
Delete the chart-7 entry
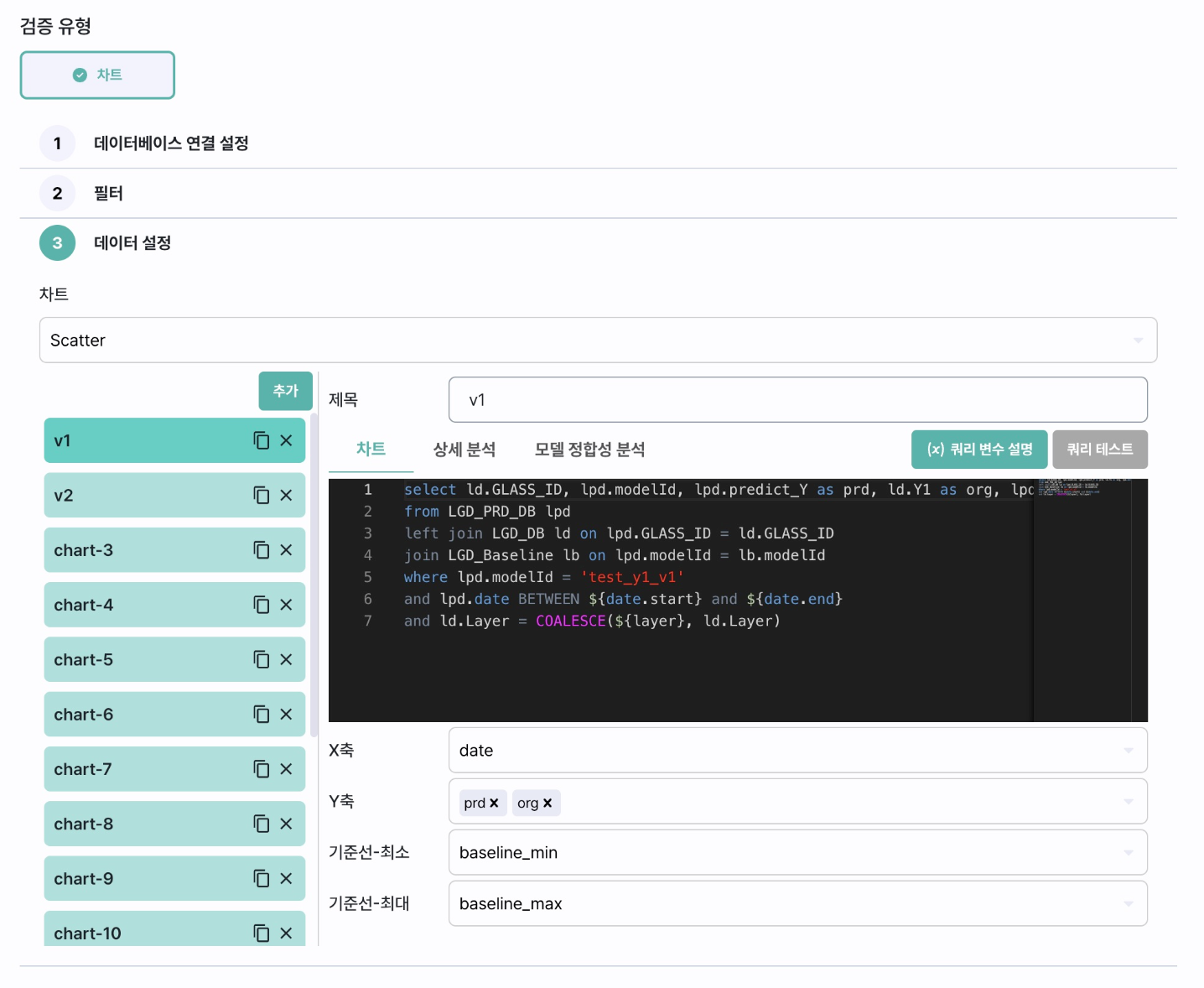[286, 769]
